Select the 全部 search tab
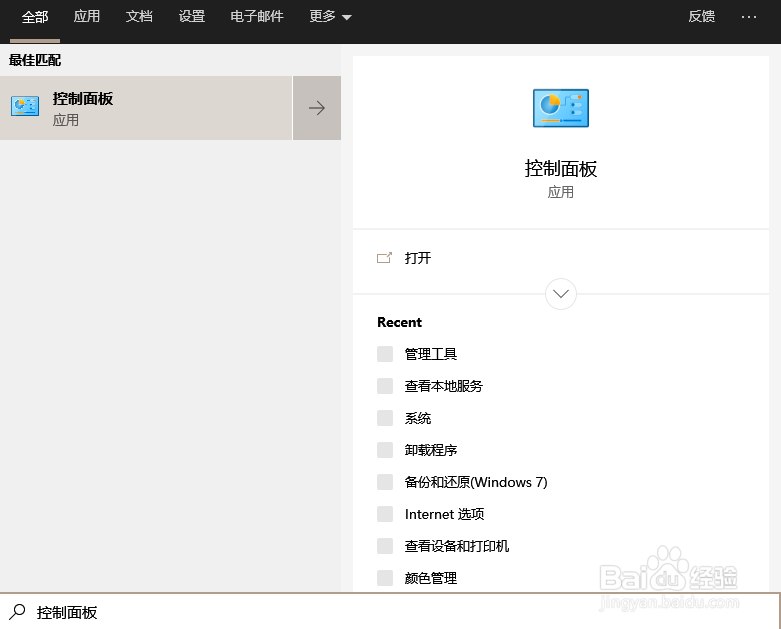 point(35,17)
